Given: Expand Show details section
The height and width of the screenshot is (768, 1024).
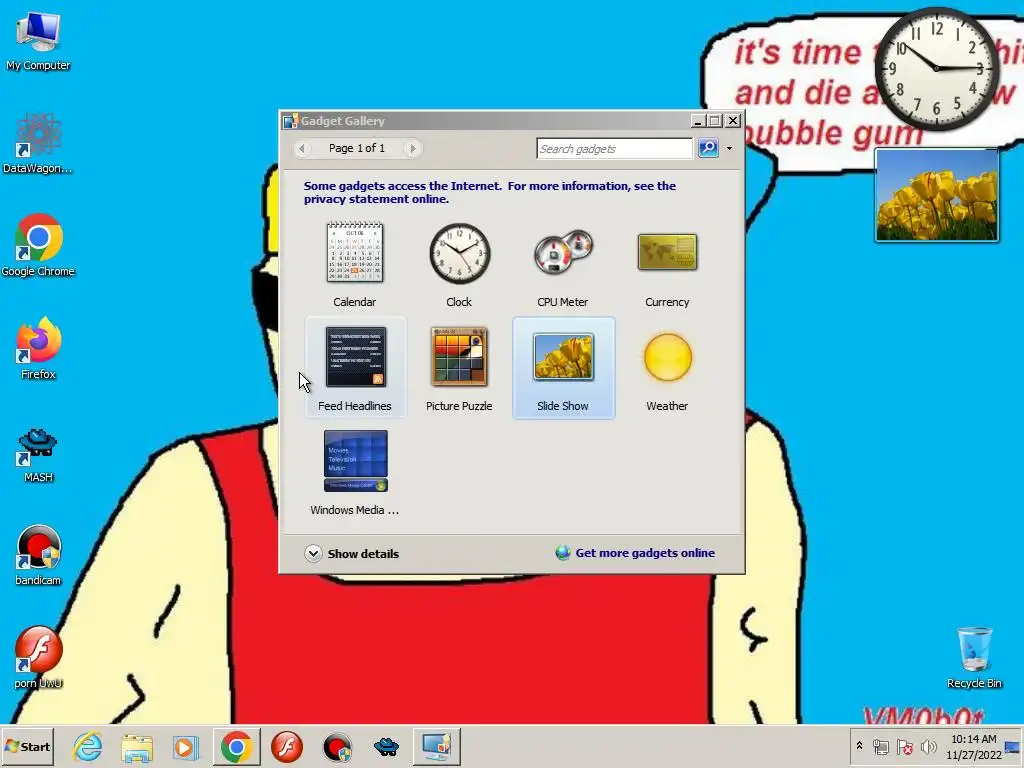Looking at the screenshot, I should (x=351, y=553).
